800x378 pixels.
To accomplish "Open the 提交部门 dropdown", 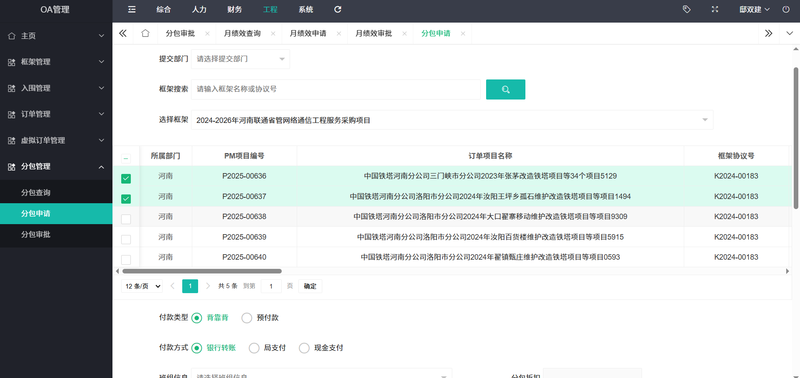I will click(x=240, y=59).
